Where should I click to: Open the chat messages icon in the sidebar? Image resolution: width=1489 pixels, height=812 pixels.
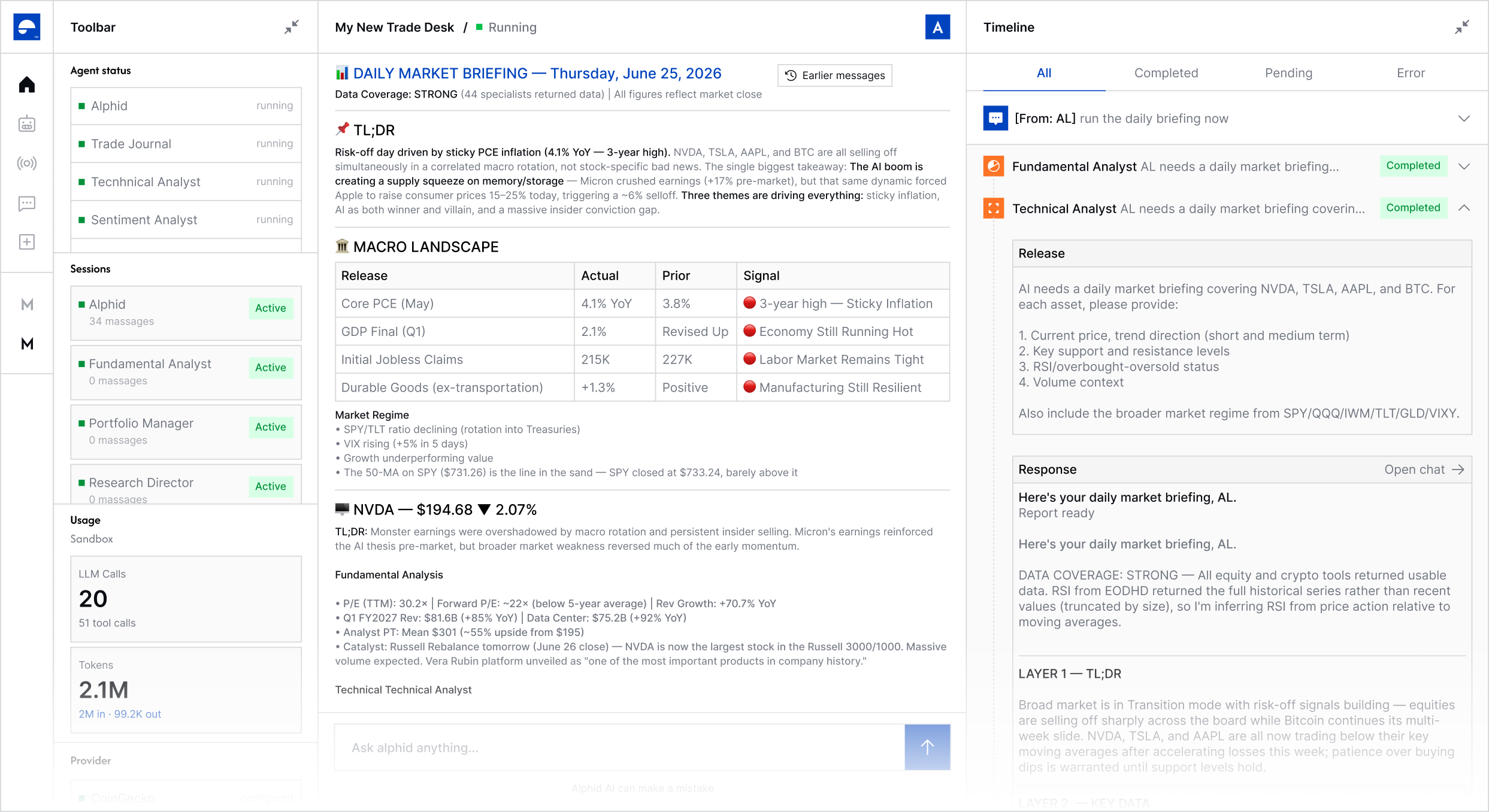pyautogui.click(x=27, y=204)
